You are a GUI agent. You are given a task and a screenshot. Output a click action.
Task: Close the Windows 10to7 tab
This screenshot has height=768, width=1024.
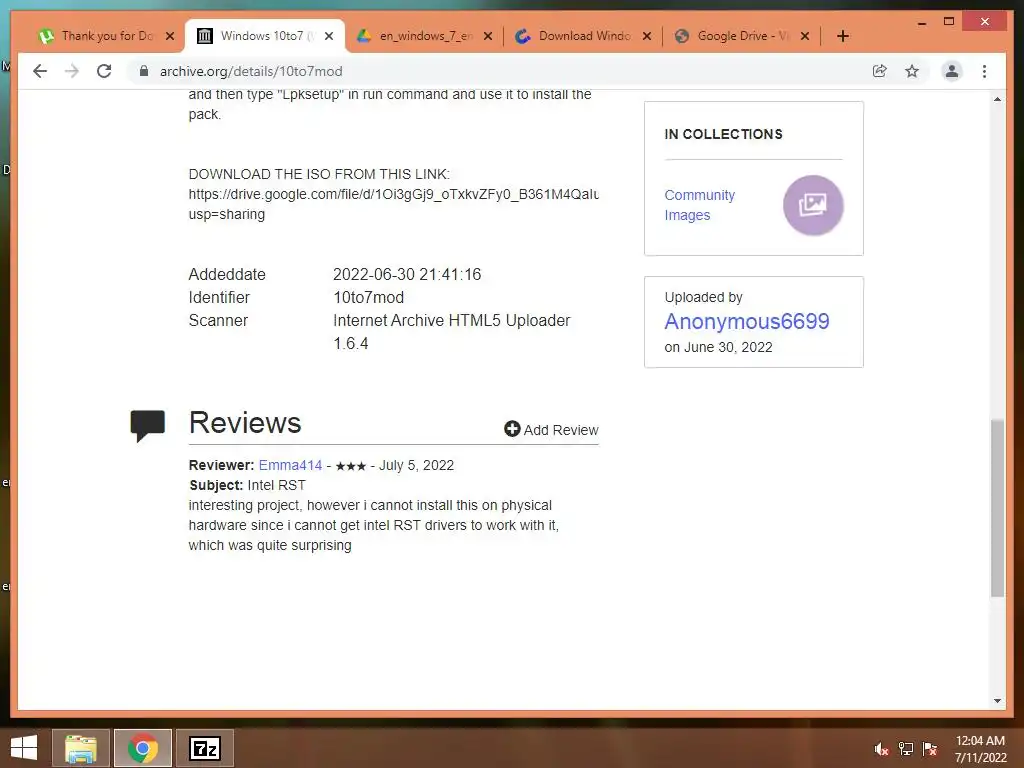point(329,36)
